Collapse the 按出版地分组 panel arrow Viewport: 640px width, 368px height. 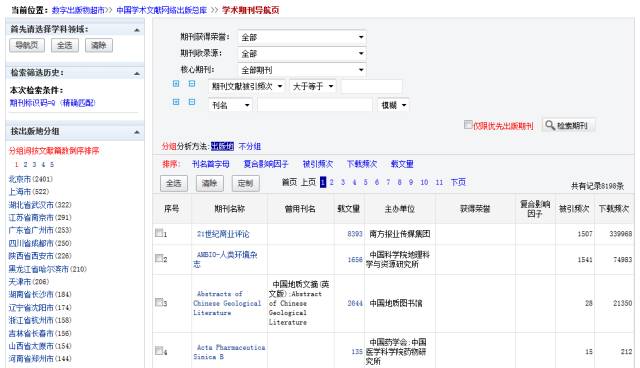137,132
